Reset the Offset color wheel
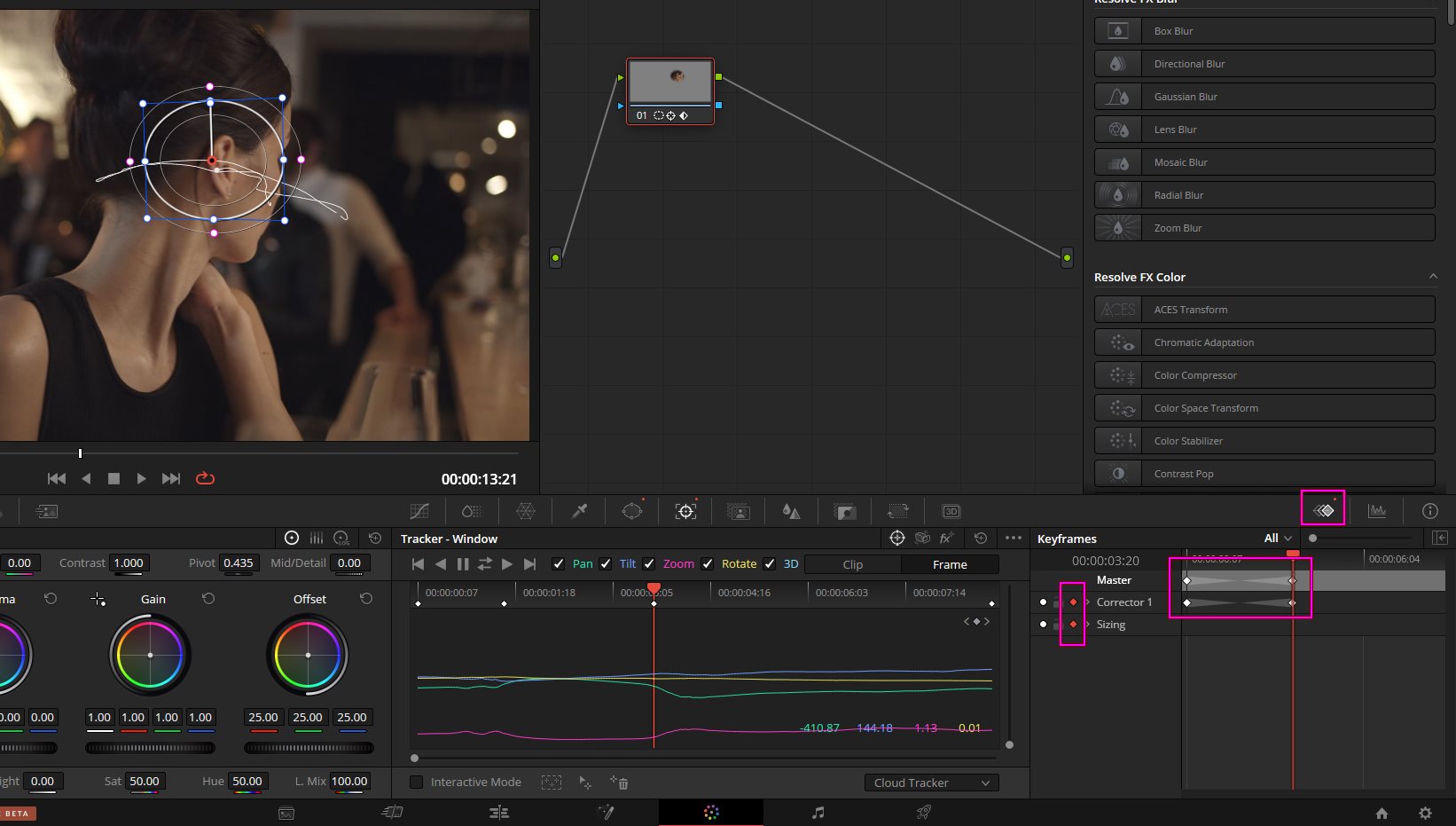The width and height of the screenshot is (1456, 826). click(366, 599)
